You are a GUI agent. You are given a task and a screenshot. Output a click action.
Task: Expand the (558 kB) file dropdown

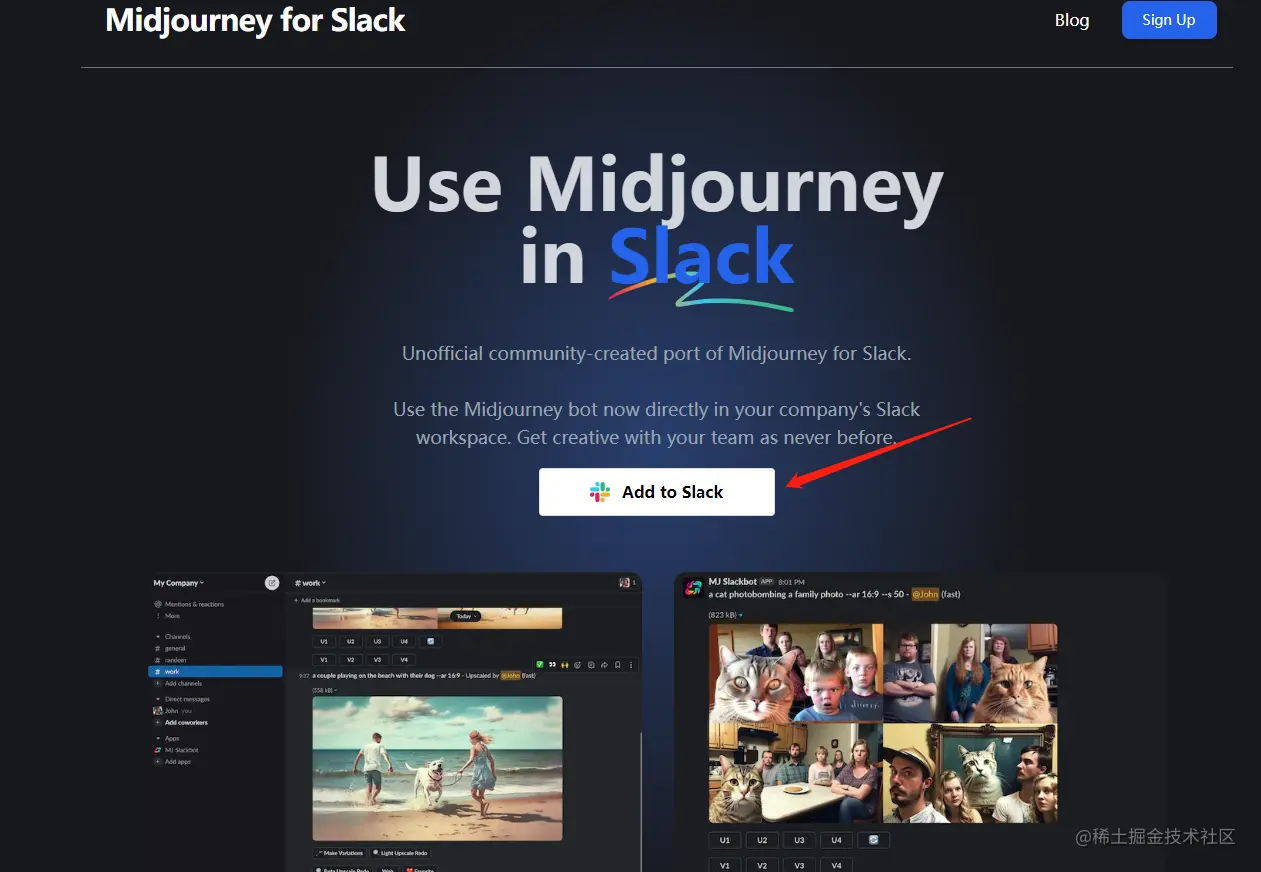coord(324,690)
